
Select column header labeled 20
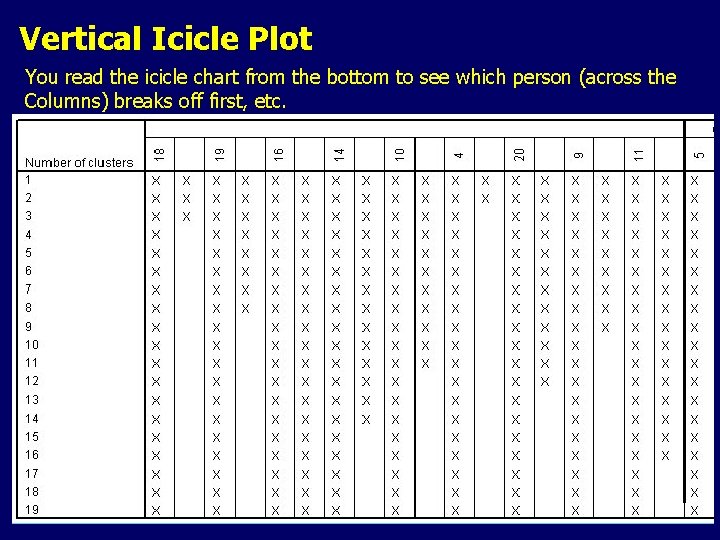519,154
